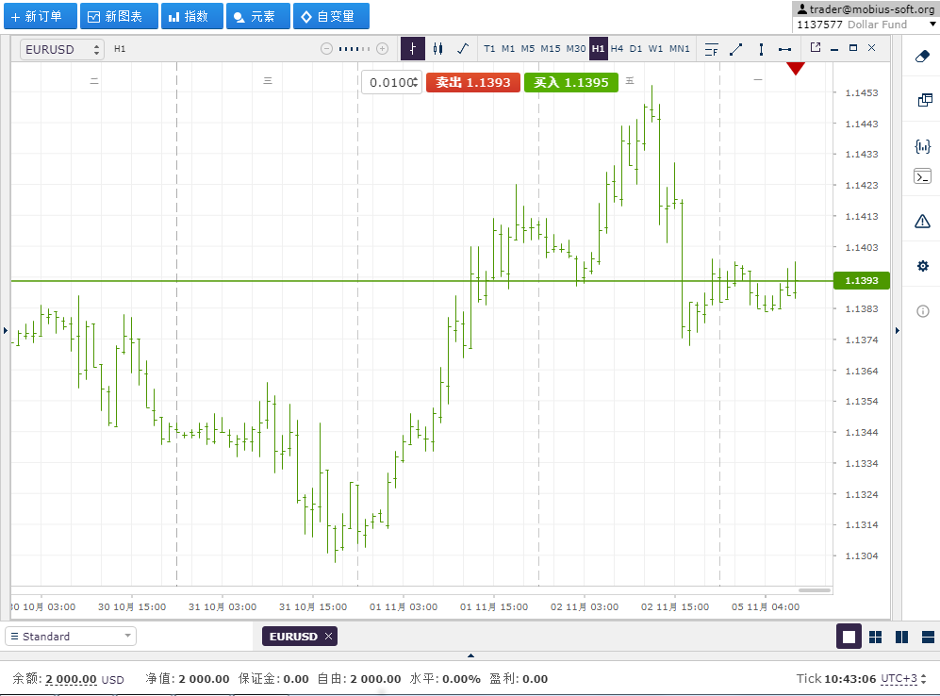Click 新订单 new order button
This screenshot has width=940, height=696.
(40, 16)
